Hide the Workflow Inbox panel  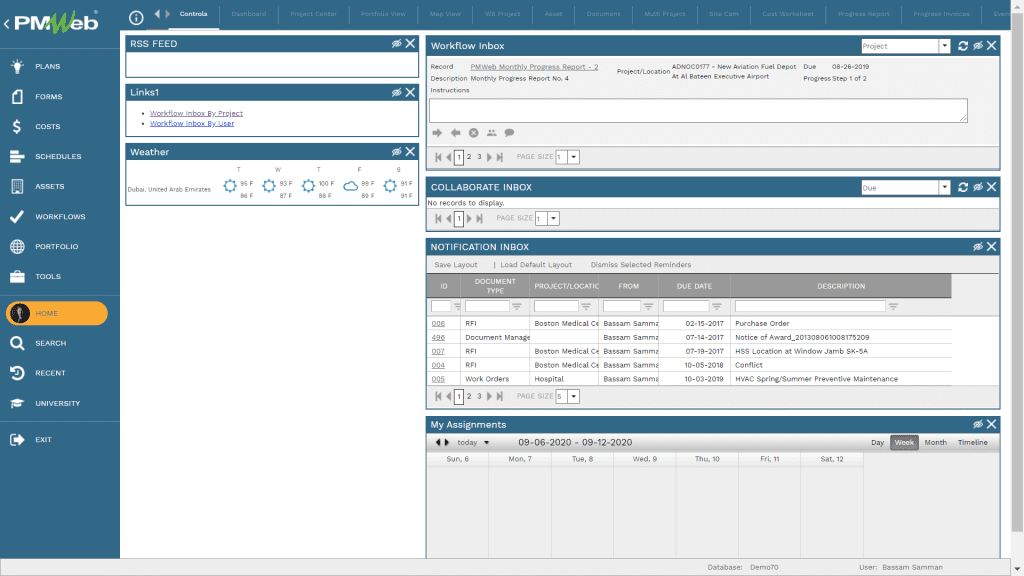pos(978,46)
